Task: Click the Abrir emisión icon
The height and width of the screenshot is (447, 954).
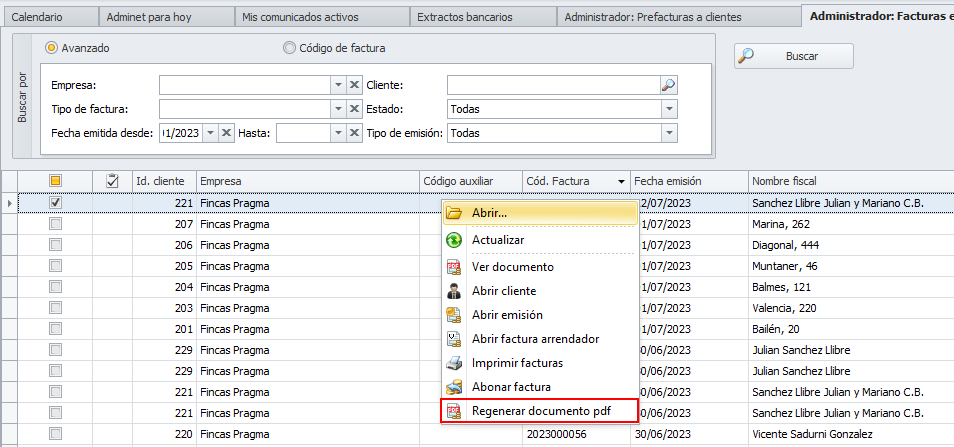Action: [x=454, y=315]
